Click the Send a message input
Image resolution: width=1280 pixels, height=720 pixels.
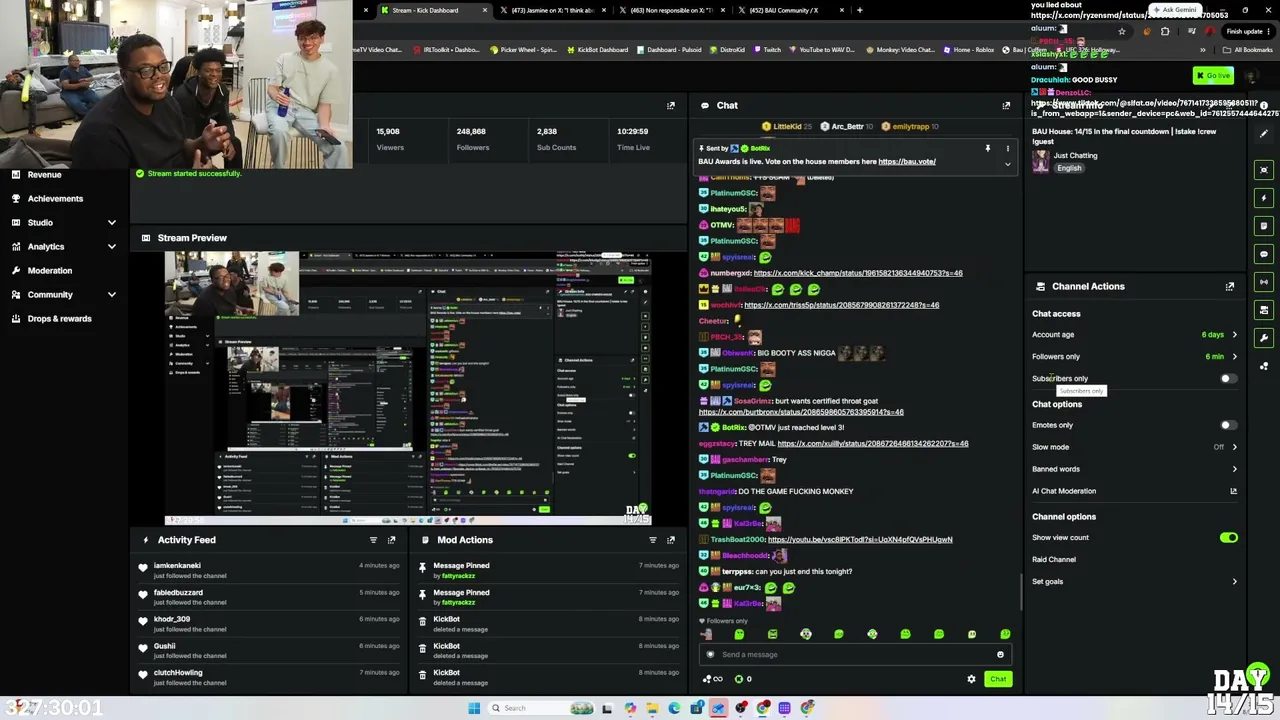coord(855,655)
